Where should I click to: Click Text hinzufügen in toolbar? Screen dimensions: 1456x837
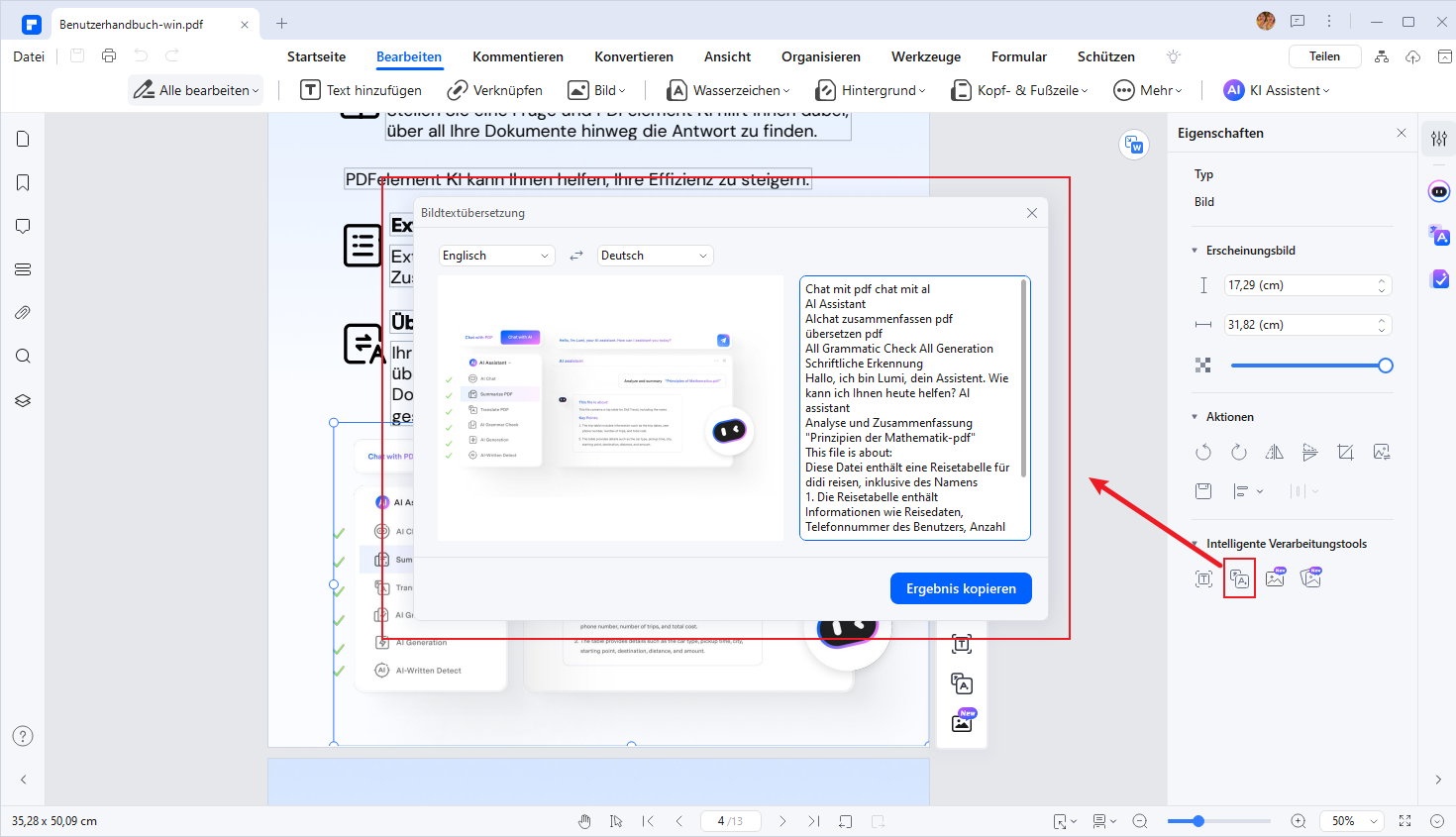coord(362,90)
